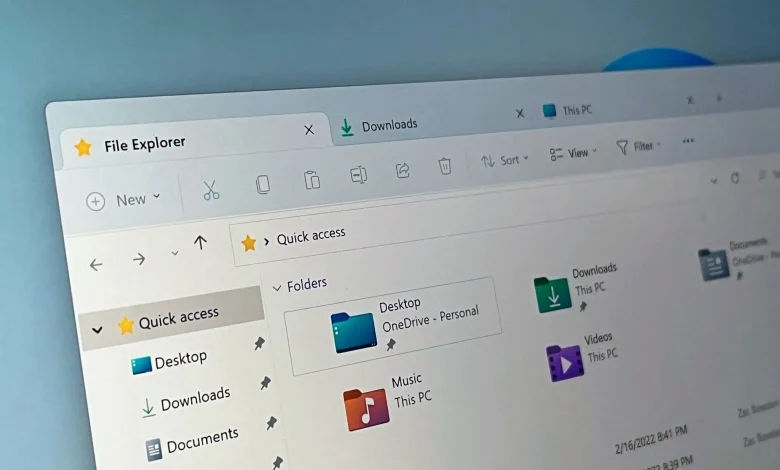Open the Documents folder tile
Viewport: 780px width, 470px height.
tap(737, 259)
